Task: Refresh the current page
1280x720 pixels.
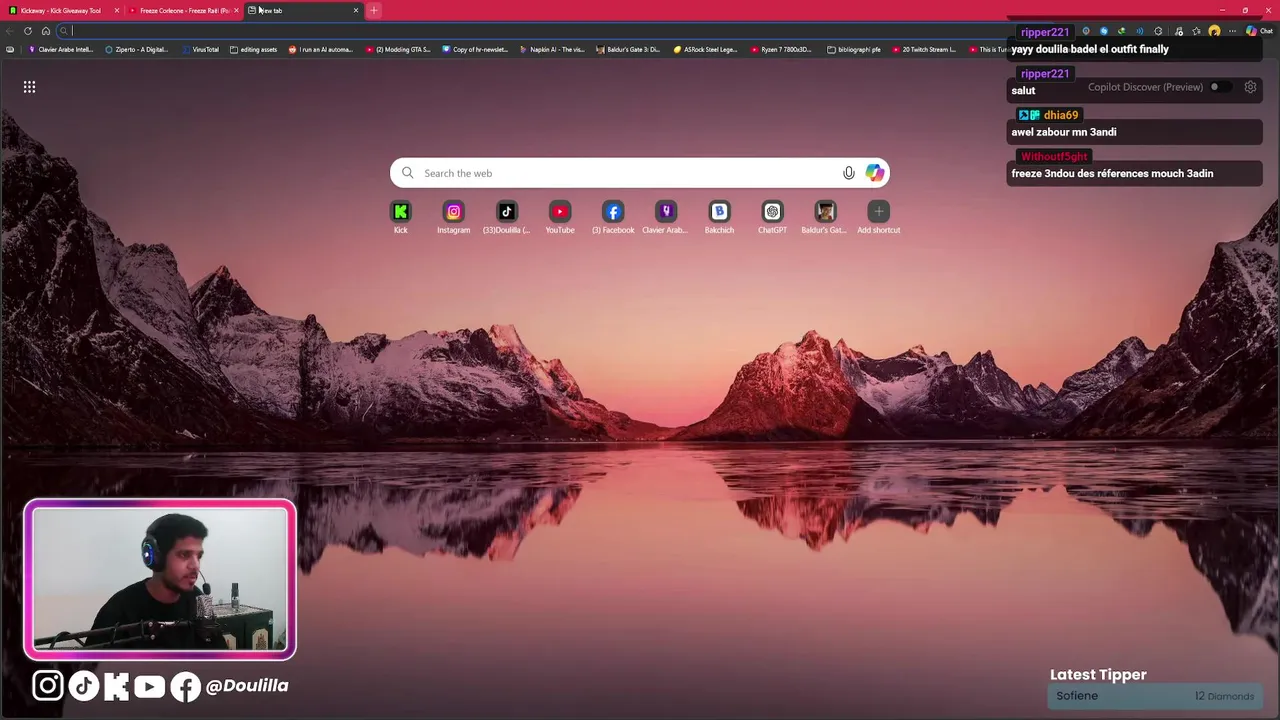Action: tap(28, 31)
